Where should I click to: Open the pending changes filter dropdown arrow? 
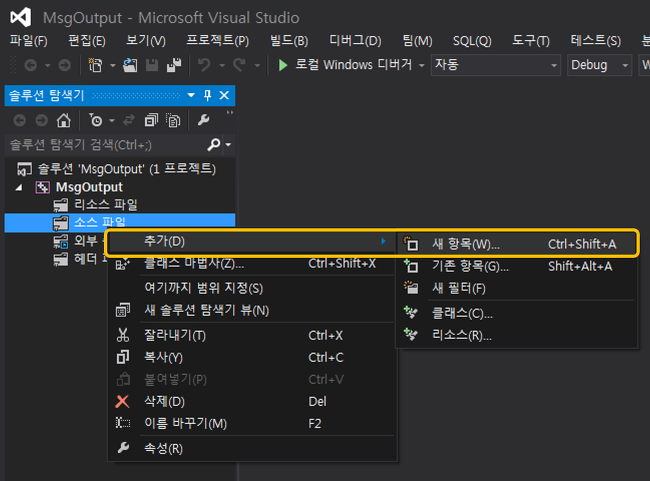click(x=112, y=121)
